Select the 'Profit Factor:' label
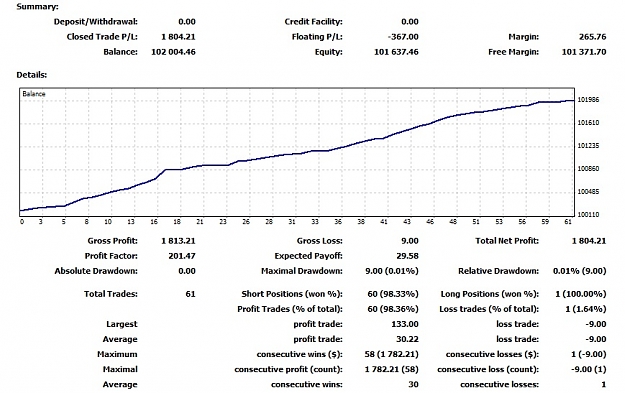Image resolution: width=625 pixels, height=393 pixels. pyautogui.click(x=111, y=256)
